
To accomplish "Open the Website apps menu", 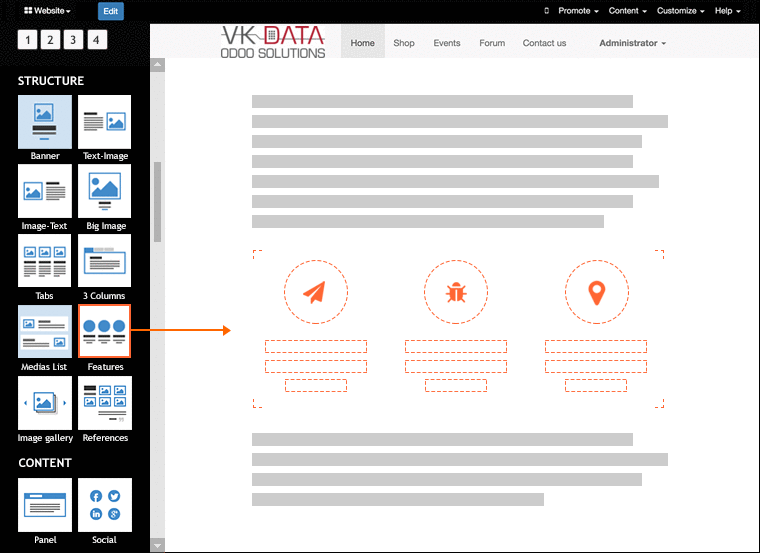I will tap(47, 11).
